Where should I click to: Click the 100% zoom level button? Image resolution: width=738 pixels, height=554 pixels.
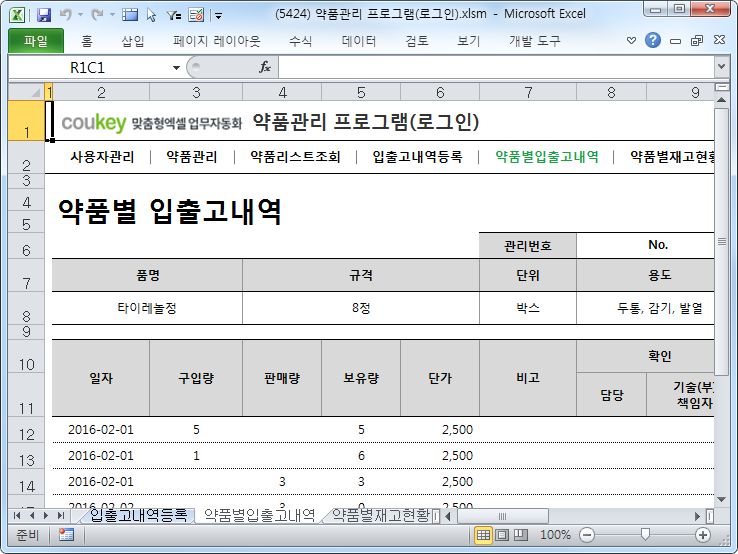pyautogui.click(x=555, y=535)
